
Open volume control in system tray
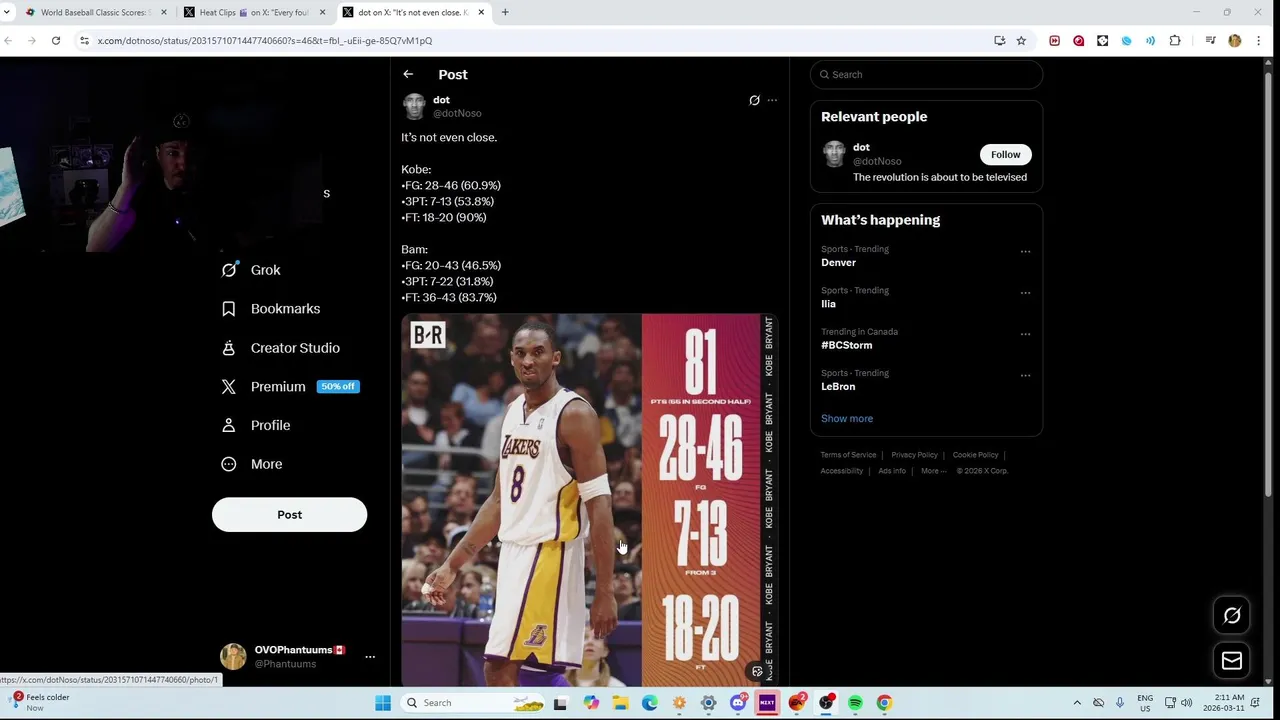tap(1186, 703)
